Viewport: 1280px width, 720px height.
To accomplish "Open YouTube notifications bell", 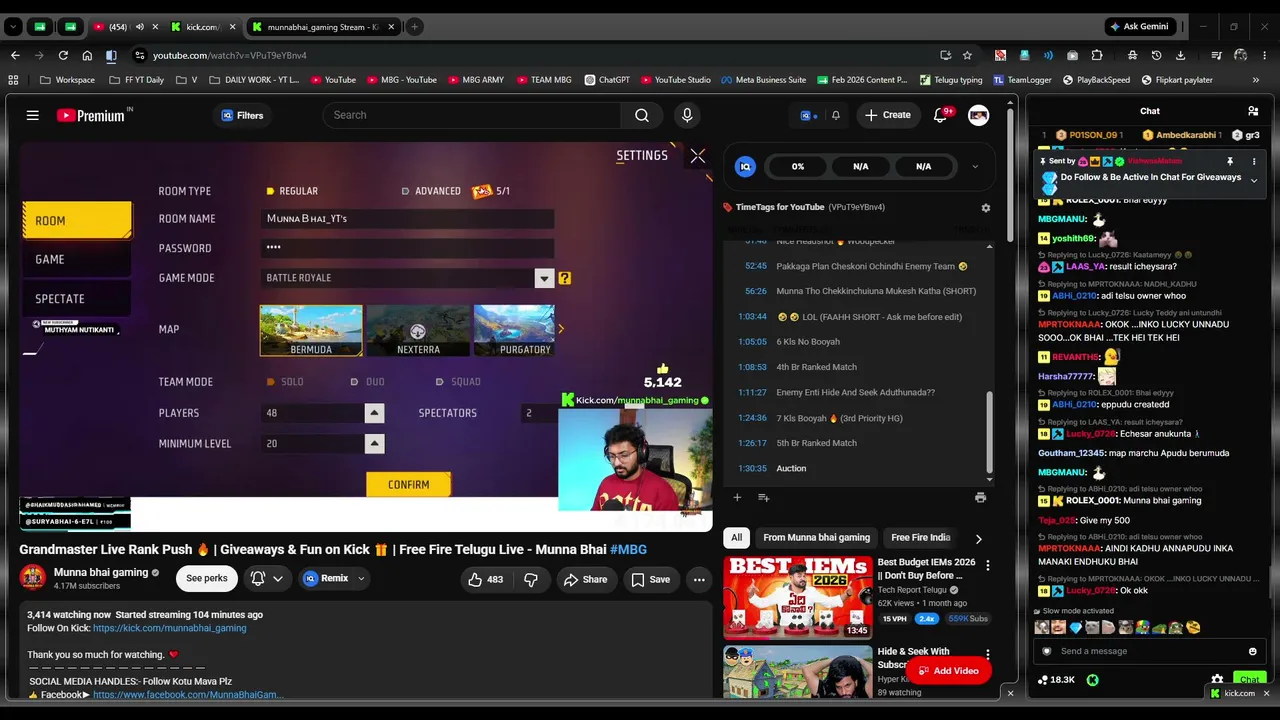I will 940,115.
